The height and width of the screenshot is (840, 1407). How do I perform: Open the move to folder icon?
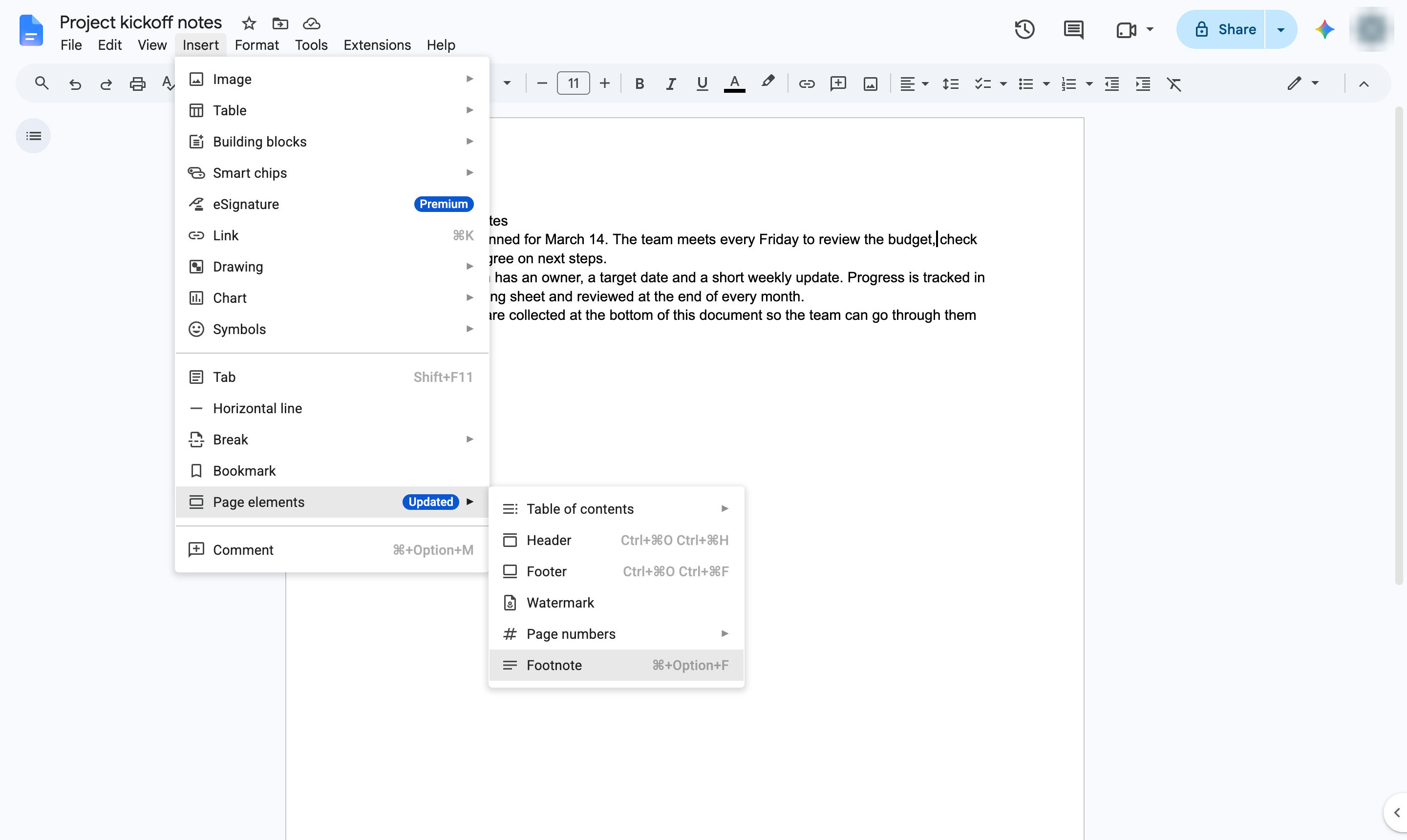click(280, 24)
